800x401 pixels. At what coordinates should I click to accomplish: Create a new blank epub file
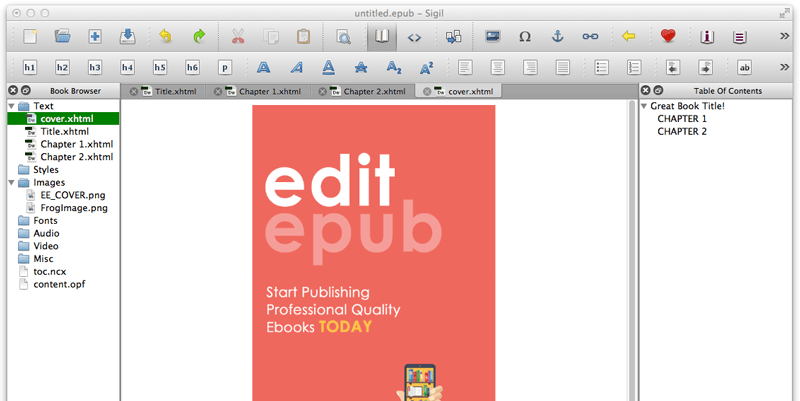30,36
